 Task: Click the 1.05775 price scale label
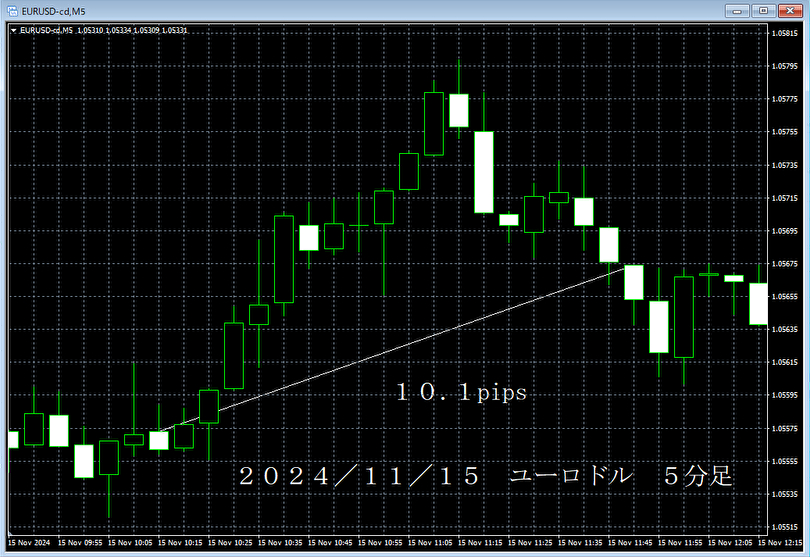tap(785, 99)
